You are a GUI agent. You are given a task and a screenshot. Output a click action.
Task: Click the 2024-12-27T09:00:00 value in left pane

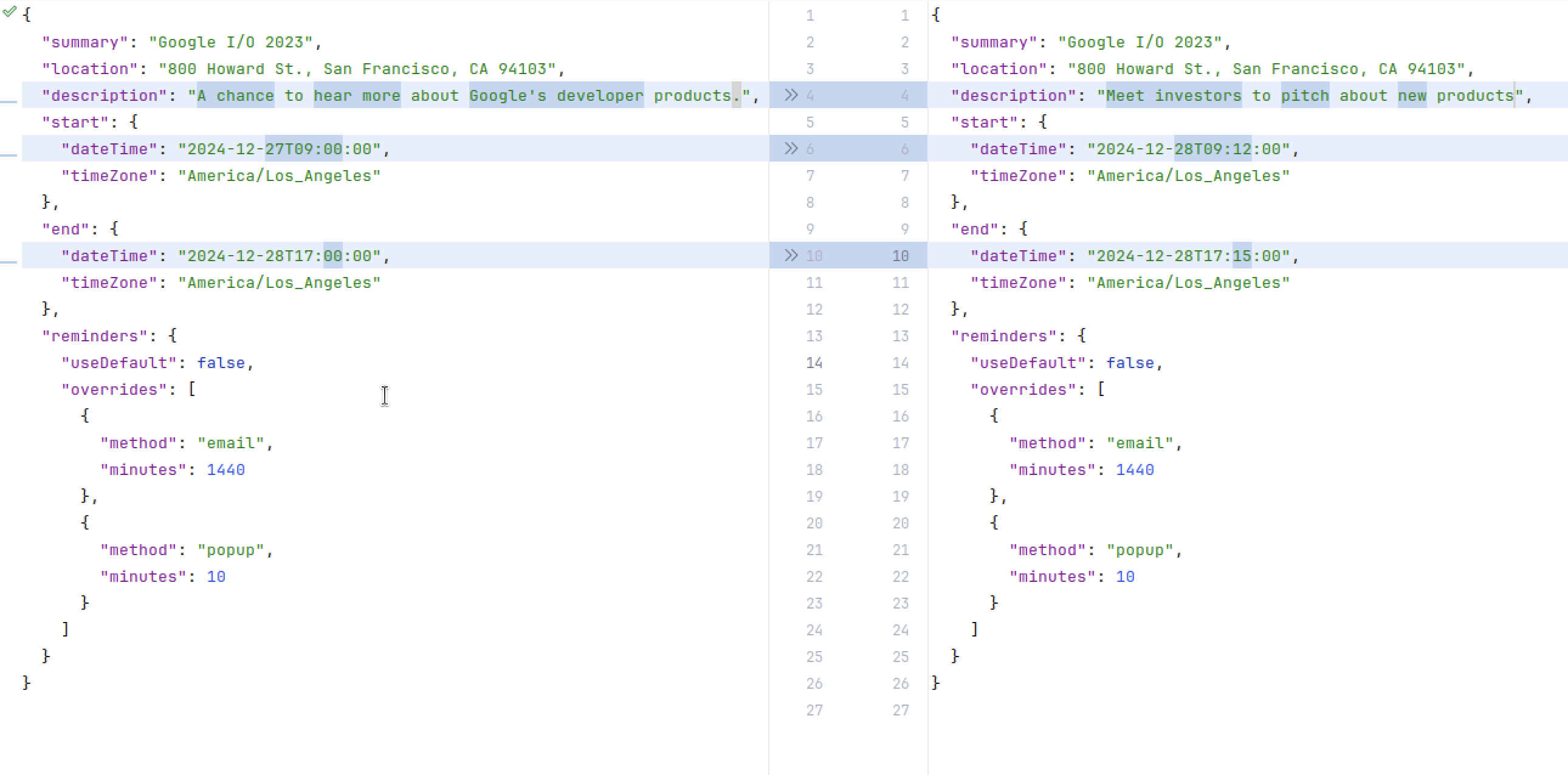coord(279,149)
